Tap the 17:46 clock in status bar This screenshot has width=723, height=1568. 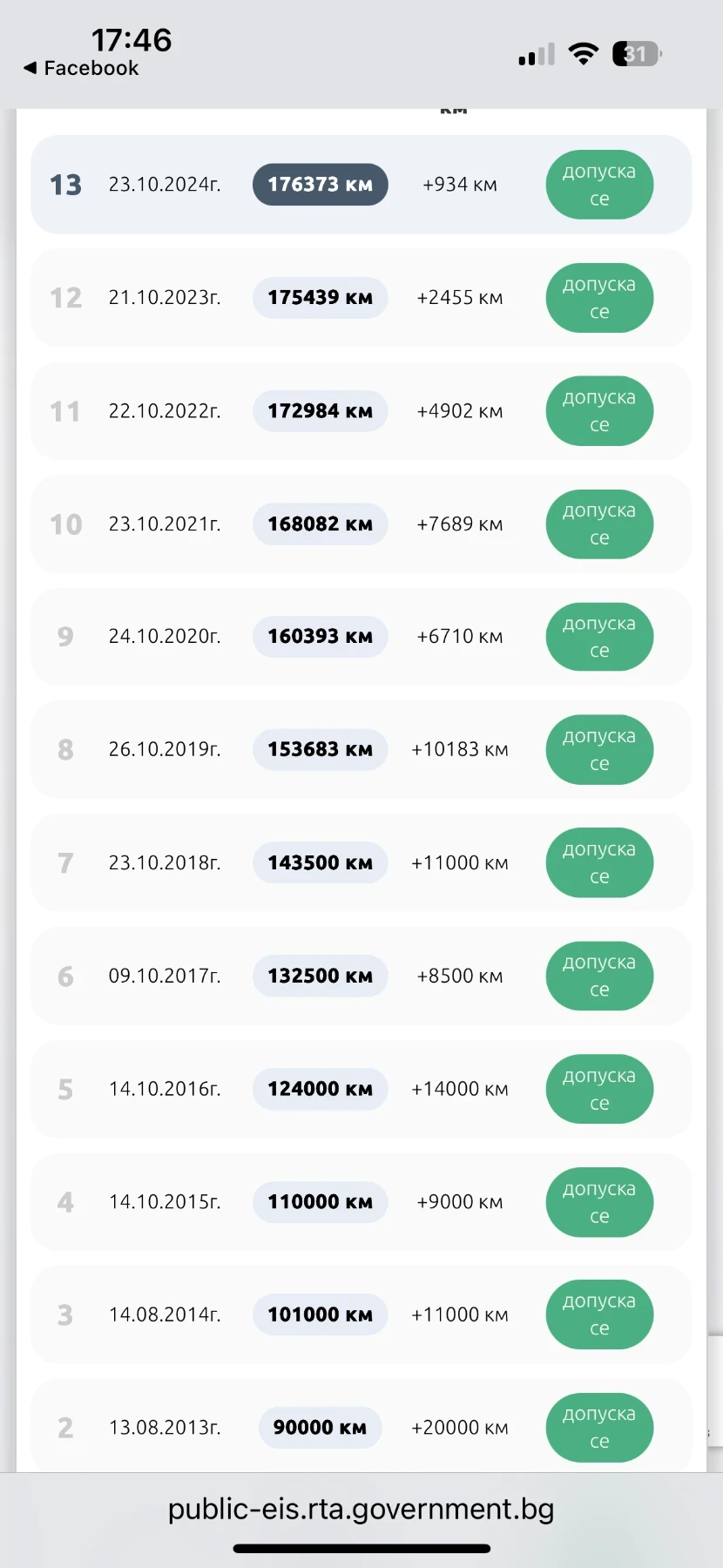click(x=132, y=40)
